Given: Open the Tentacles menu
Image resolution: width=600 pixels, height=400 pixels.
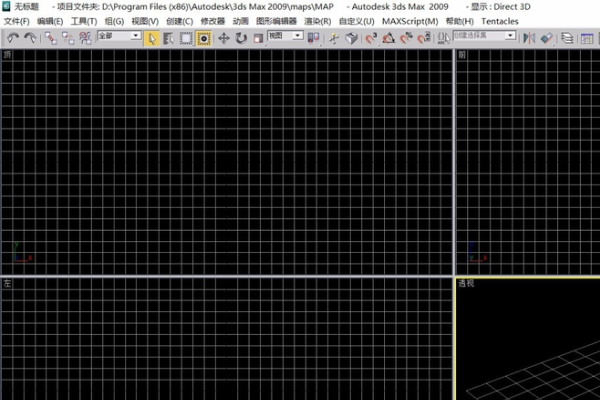Looking at the screenshot, I should click(500, 21).
